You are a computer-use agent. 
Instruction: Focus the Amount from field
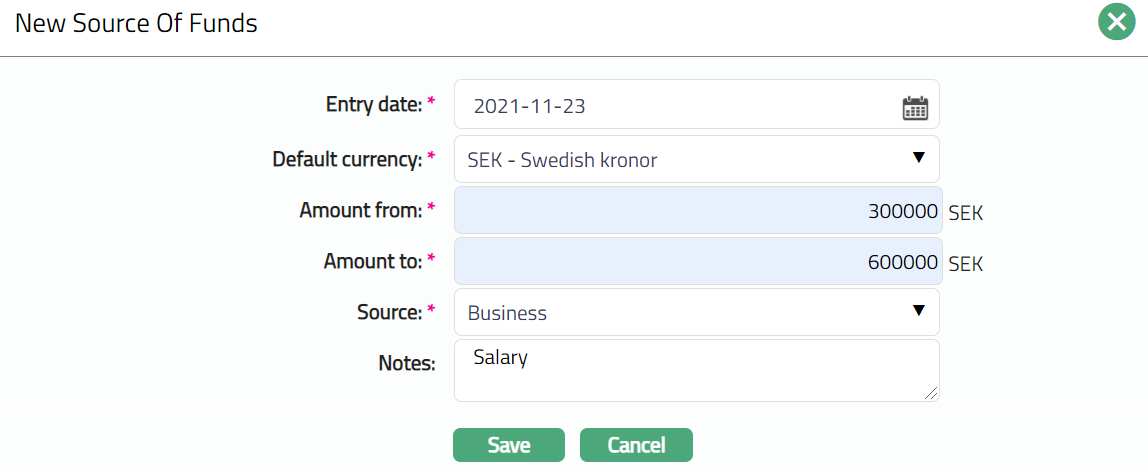(697, 211)
